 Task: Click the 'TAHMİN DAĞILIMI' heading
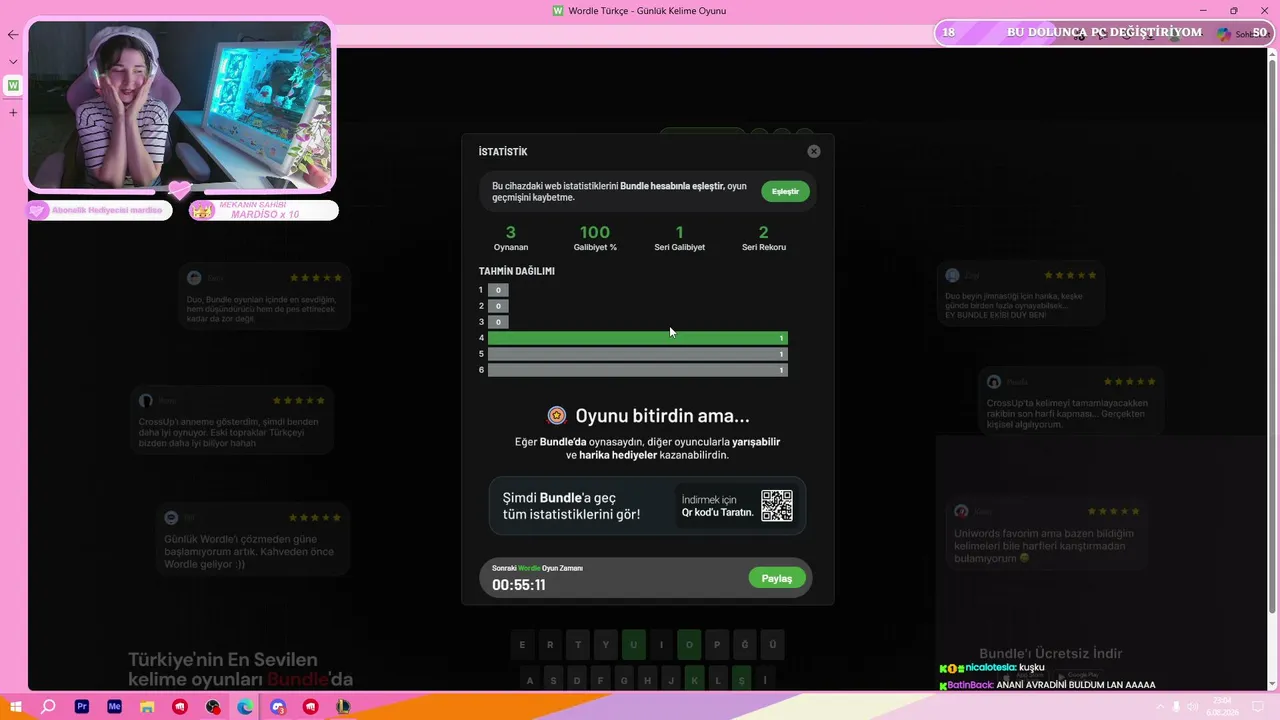517,271
